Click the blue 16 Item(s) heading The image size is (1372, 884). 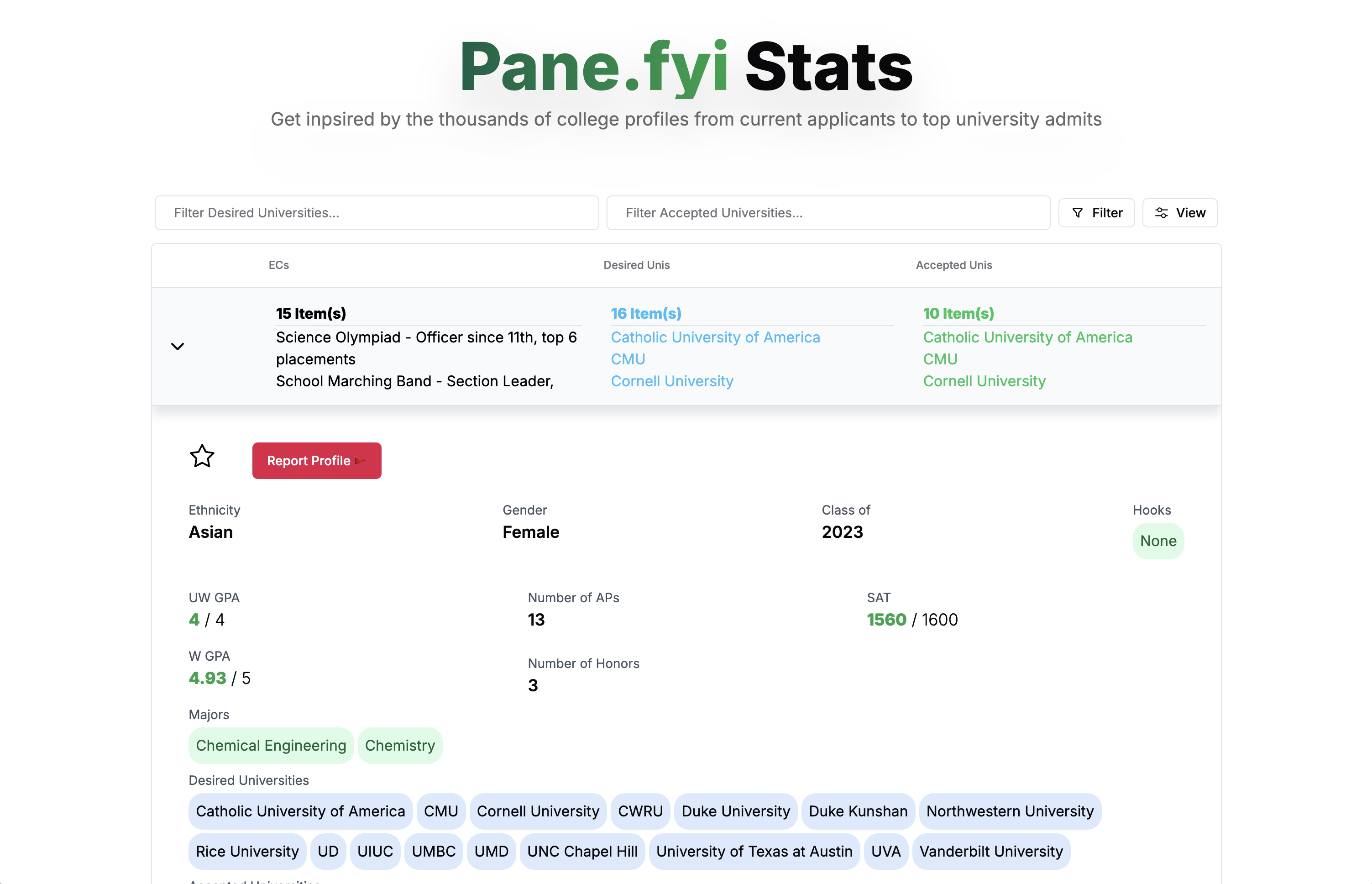pos(646,313)
